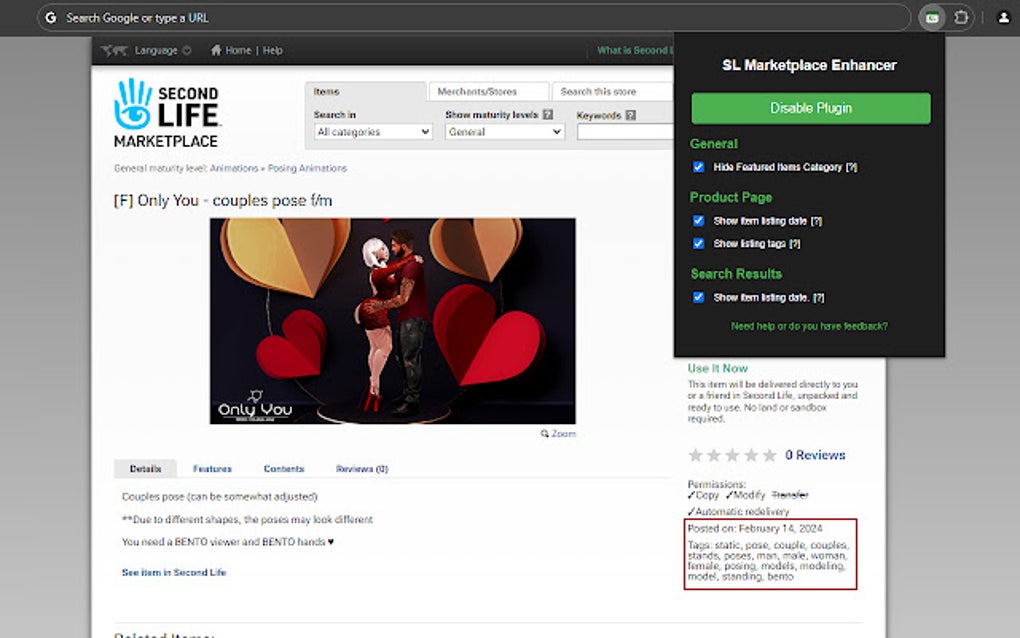Click the SL Marketplace Enhancer toolbar icon
The height and width of the screenshot is (638, 1020).
[x=932, y=17]
